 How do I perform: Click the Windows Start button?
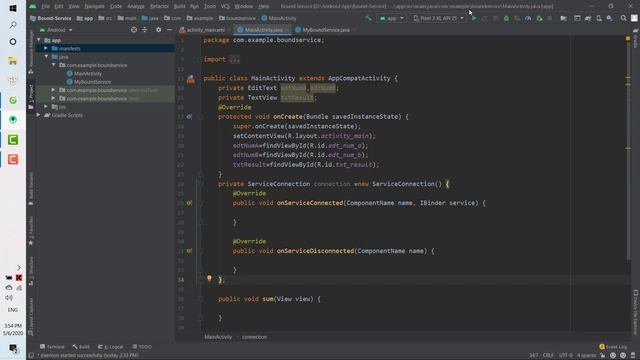[13, 8]
